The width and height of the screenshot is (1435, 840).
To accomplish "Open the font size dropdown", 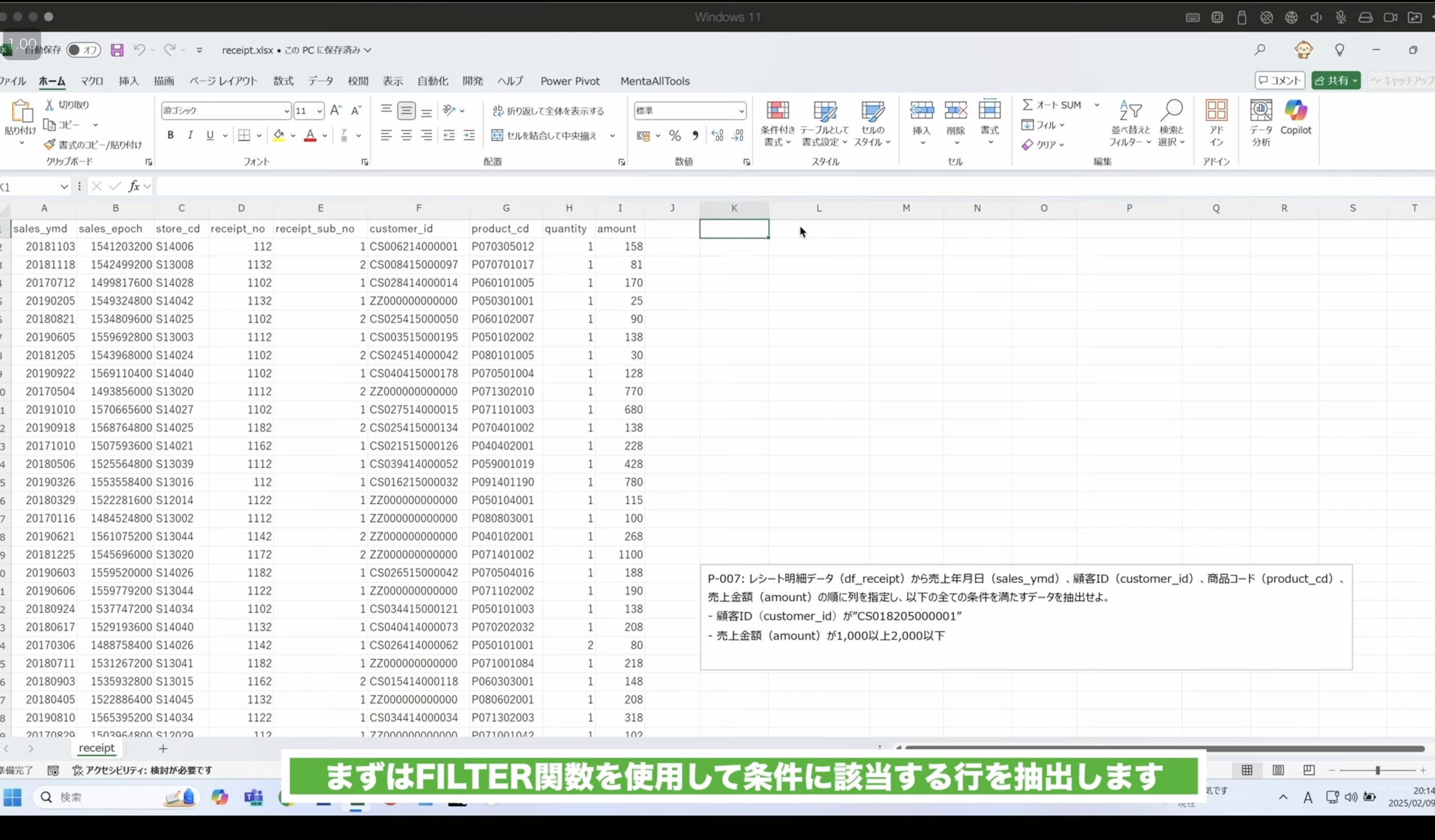I will (x=319, y=111).
